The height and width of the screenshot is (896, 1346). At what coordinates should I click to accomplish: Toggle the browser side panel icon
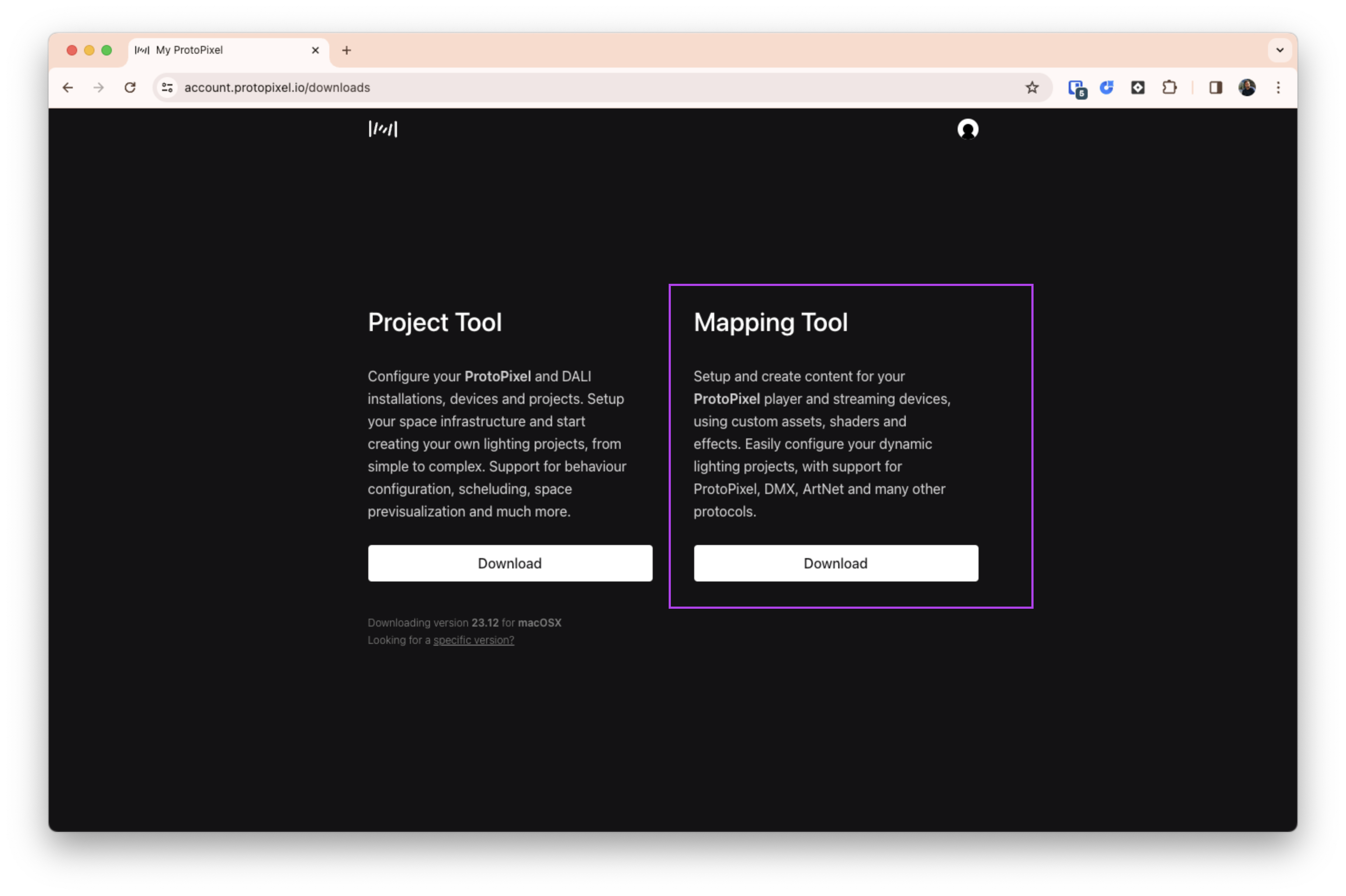tap(1215, 88)
